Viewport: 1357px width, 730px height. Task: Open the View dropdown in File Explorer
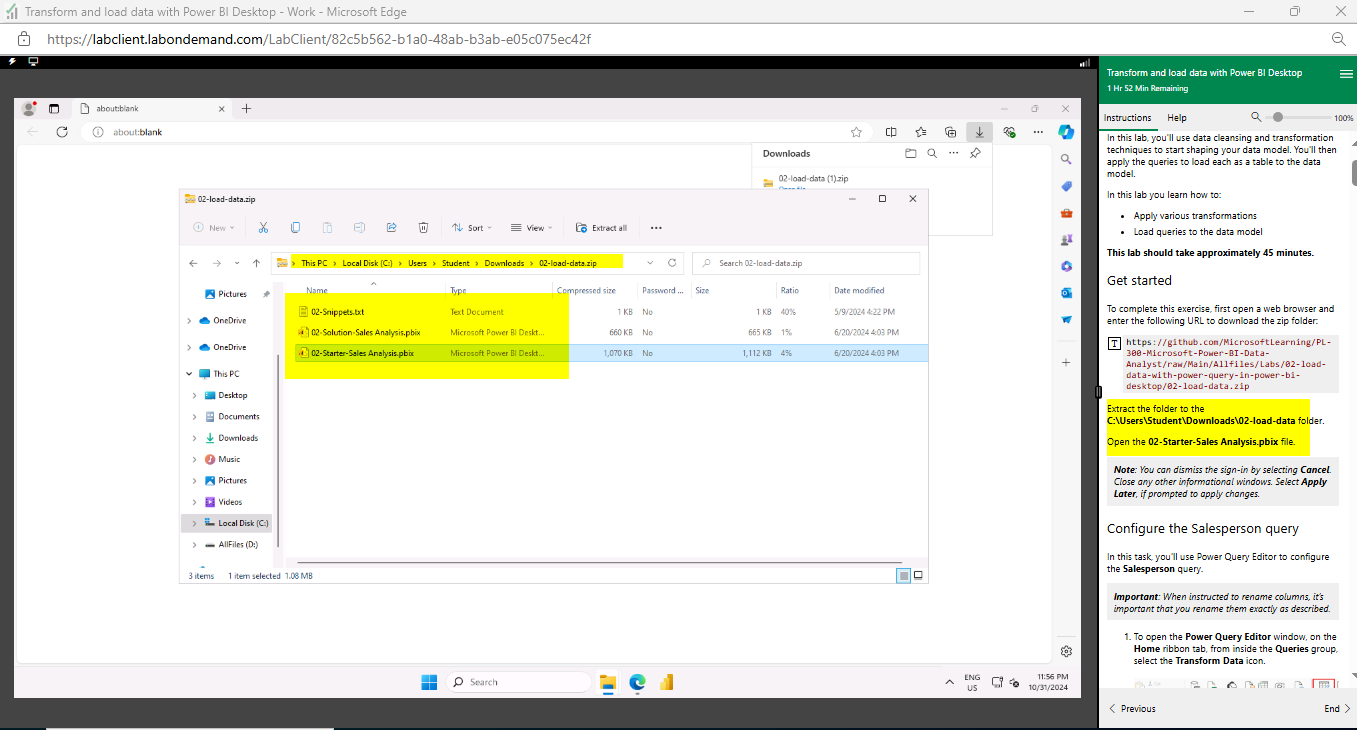click(x=532, y=228)
